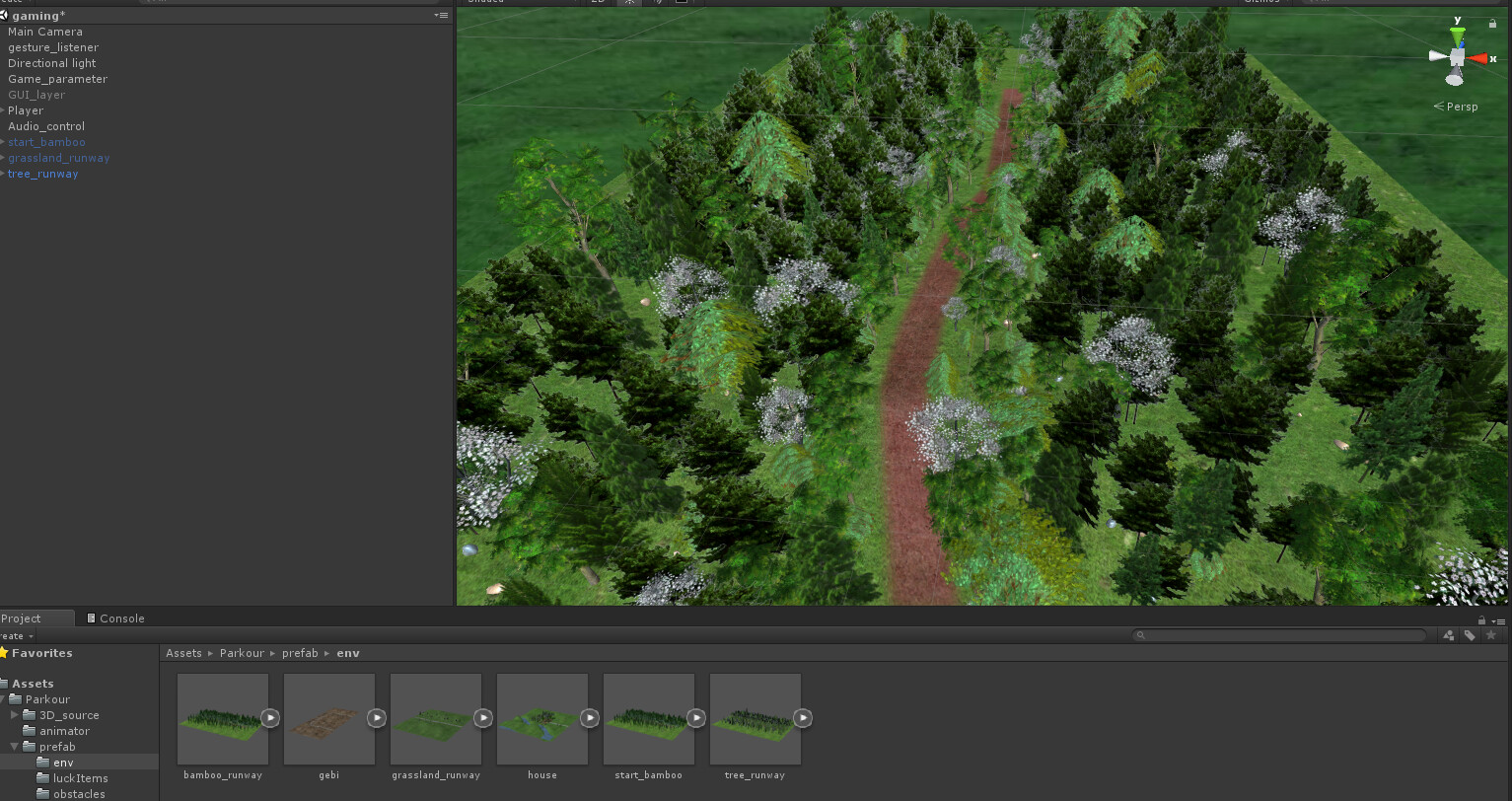1512x801 pixels.
Task: Open the obstacles folder in Assets tree
Action: tap(79, 793)
